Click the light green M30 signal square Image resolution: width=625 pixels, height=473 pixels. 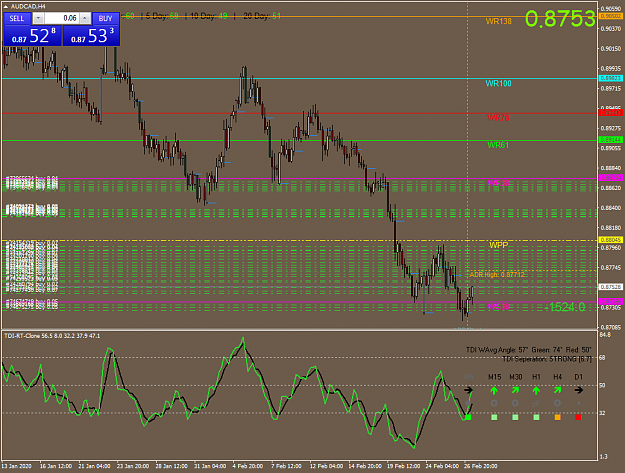[x=515, y=417]
